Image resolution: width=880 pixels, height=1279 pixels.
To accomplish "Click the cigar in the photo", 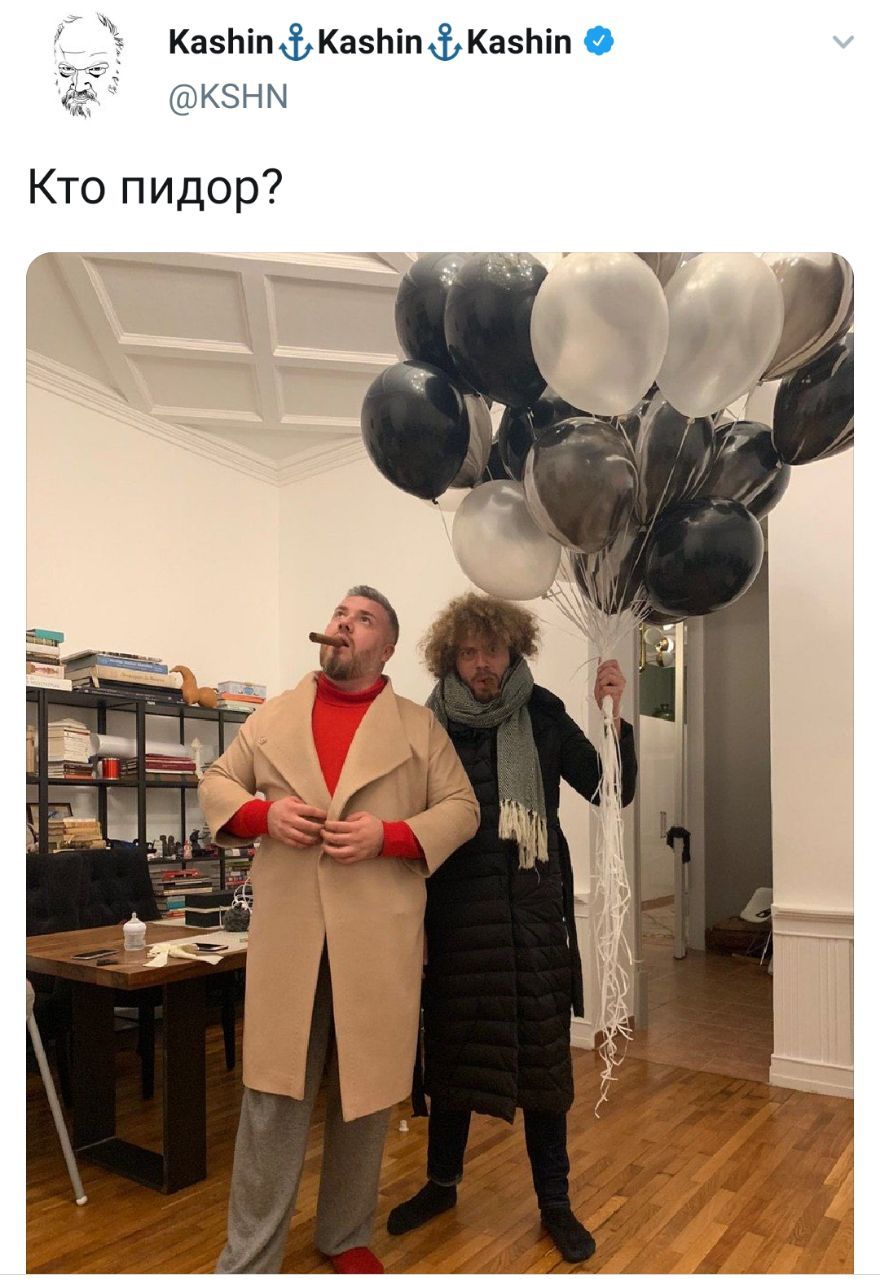I will click(327, 638).
